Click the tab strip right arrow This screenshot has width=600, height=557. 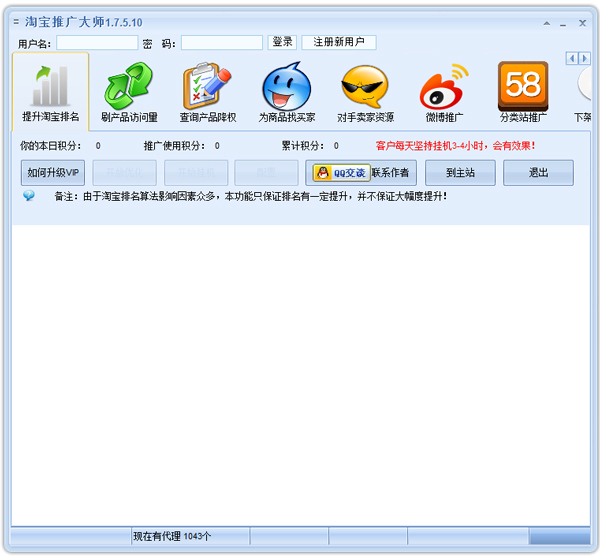[584, 59]
